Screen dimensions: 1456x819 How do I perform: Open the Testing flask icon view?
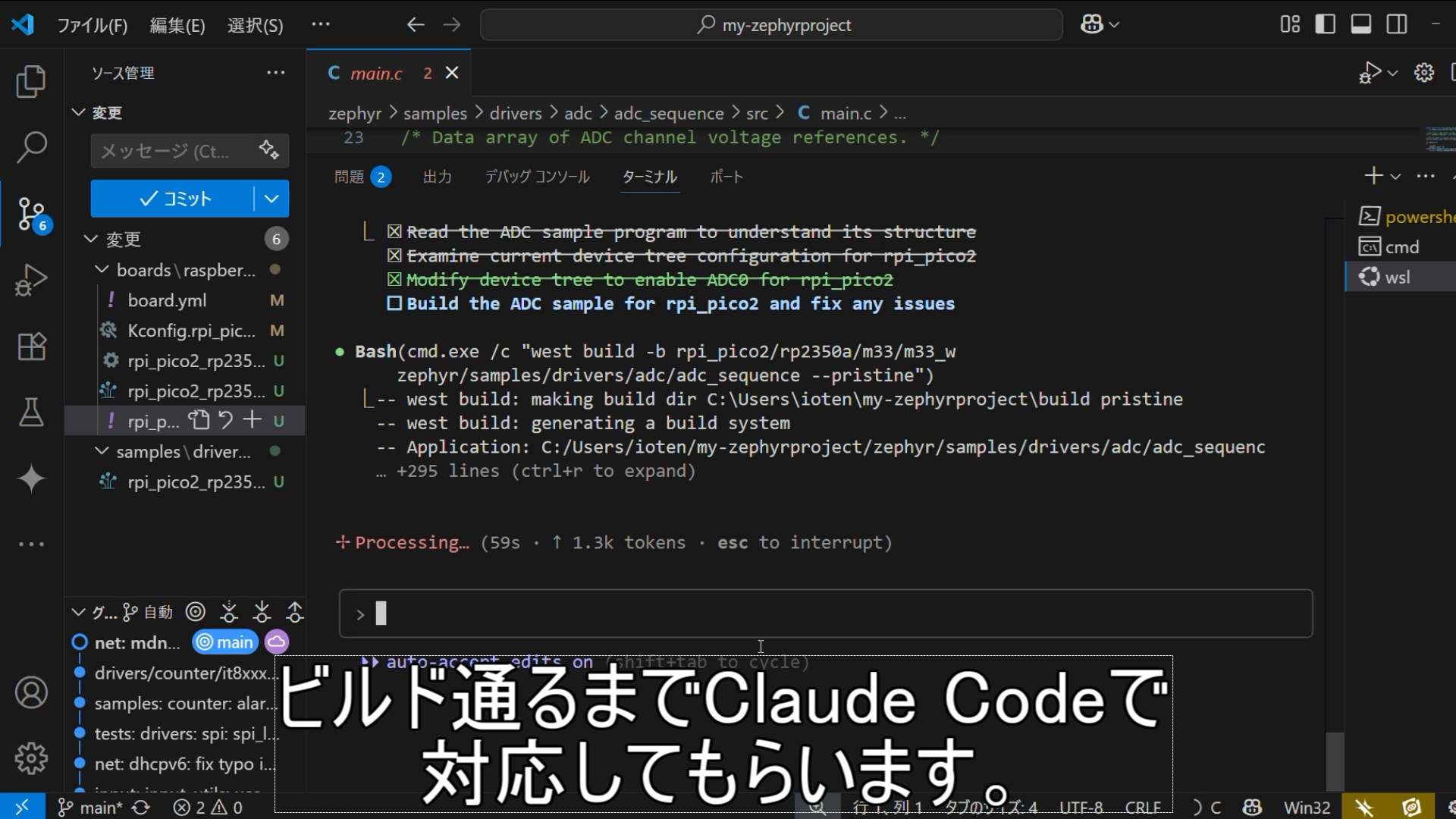[x=31, y=412]
